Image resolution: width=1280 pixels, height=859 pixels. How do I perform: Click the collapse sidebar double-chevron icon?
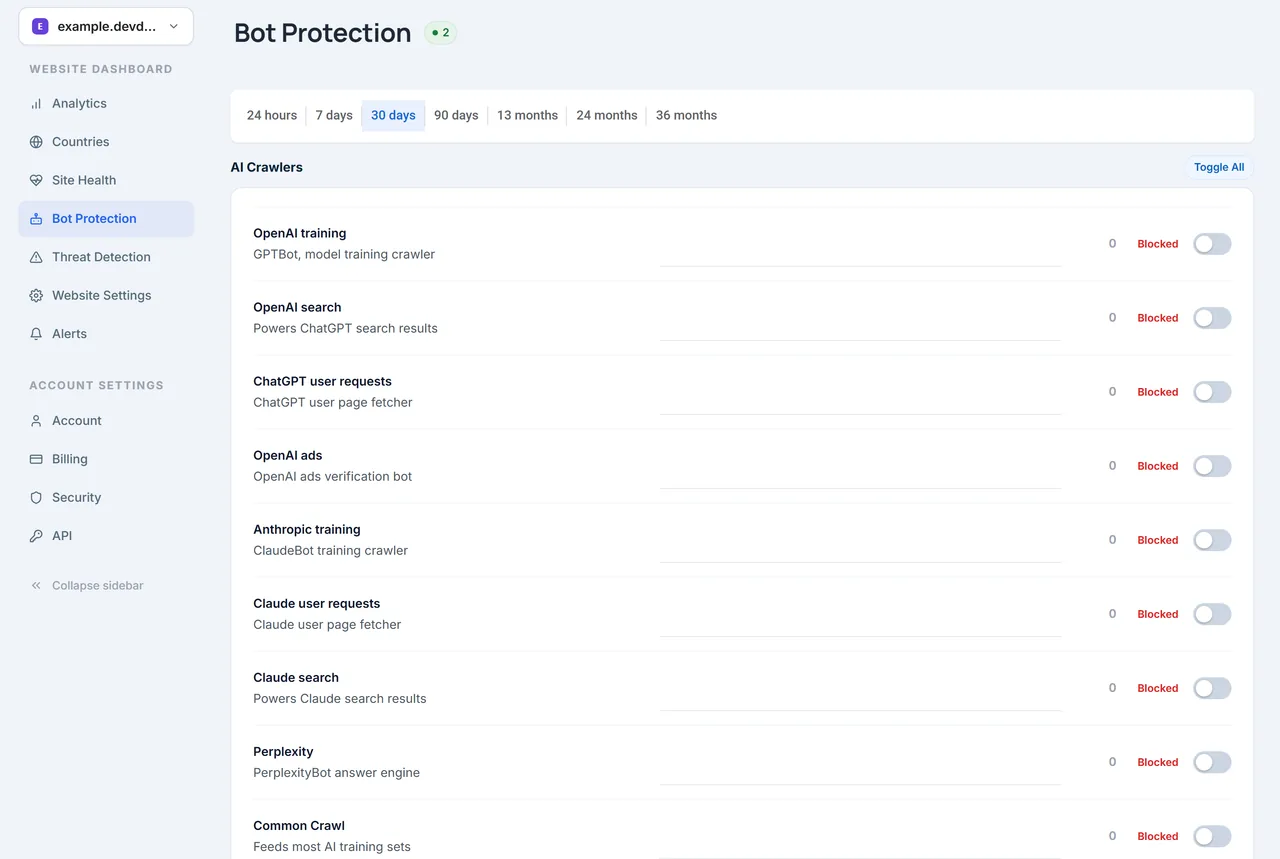point(36,586)
